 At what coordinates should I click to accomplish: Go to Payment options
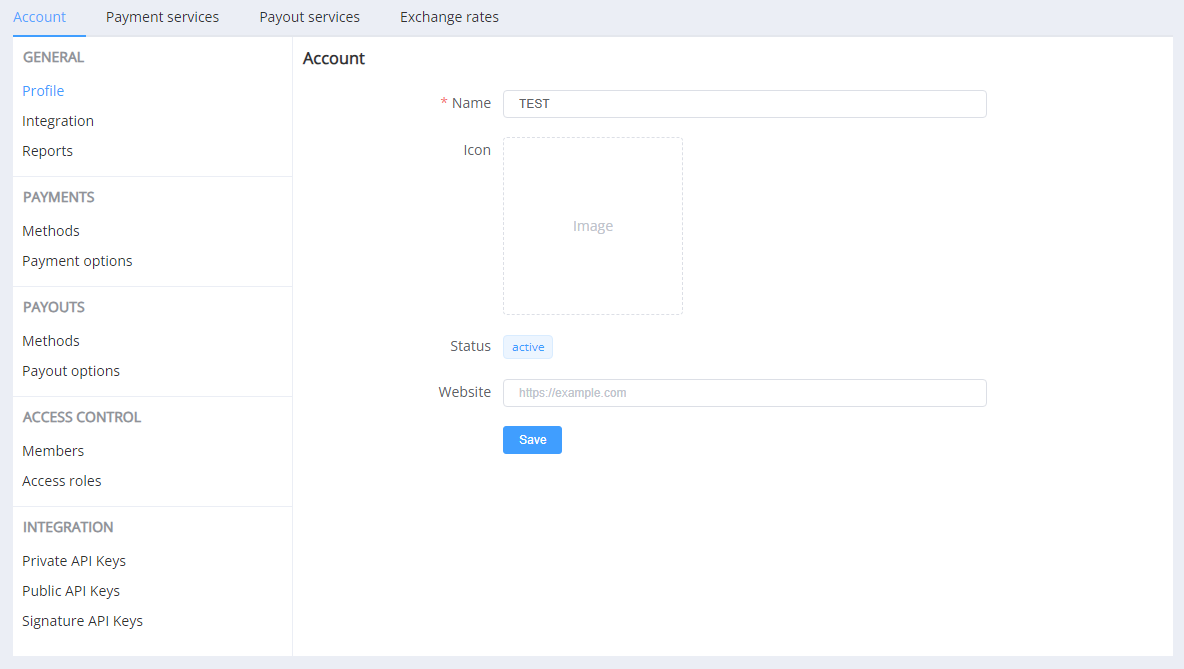pos(77,261)
